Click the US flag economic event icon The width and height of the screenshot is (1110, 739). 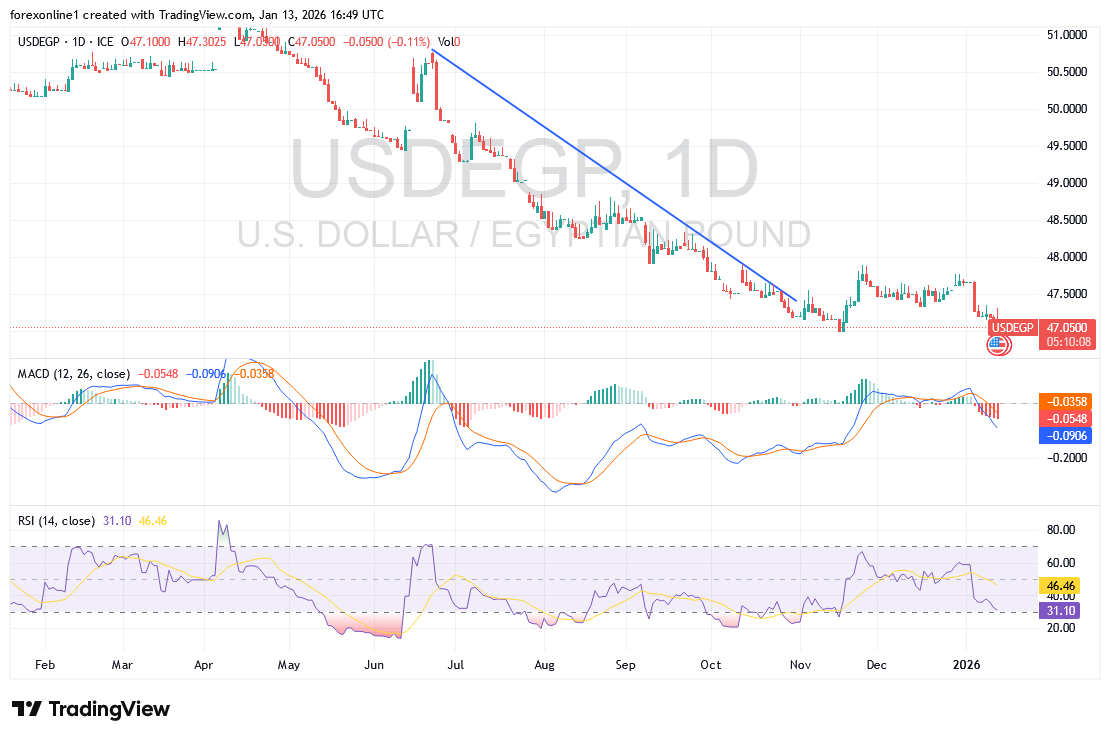[998, 346]
